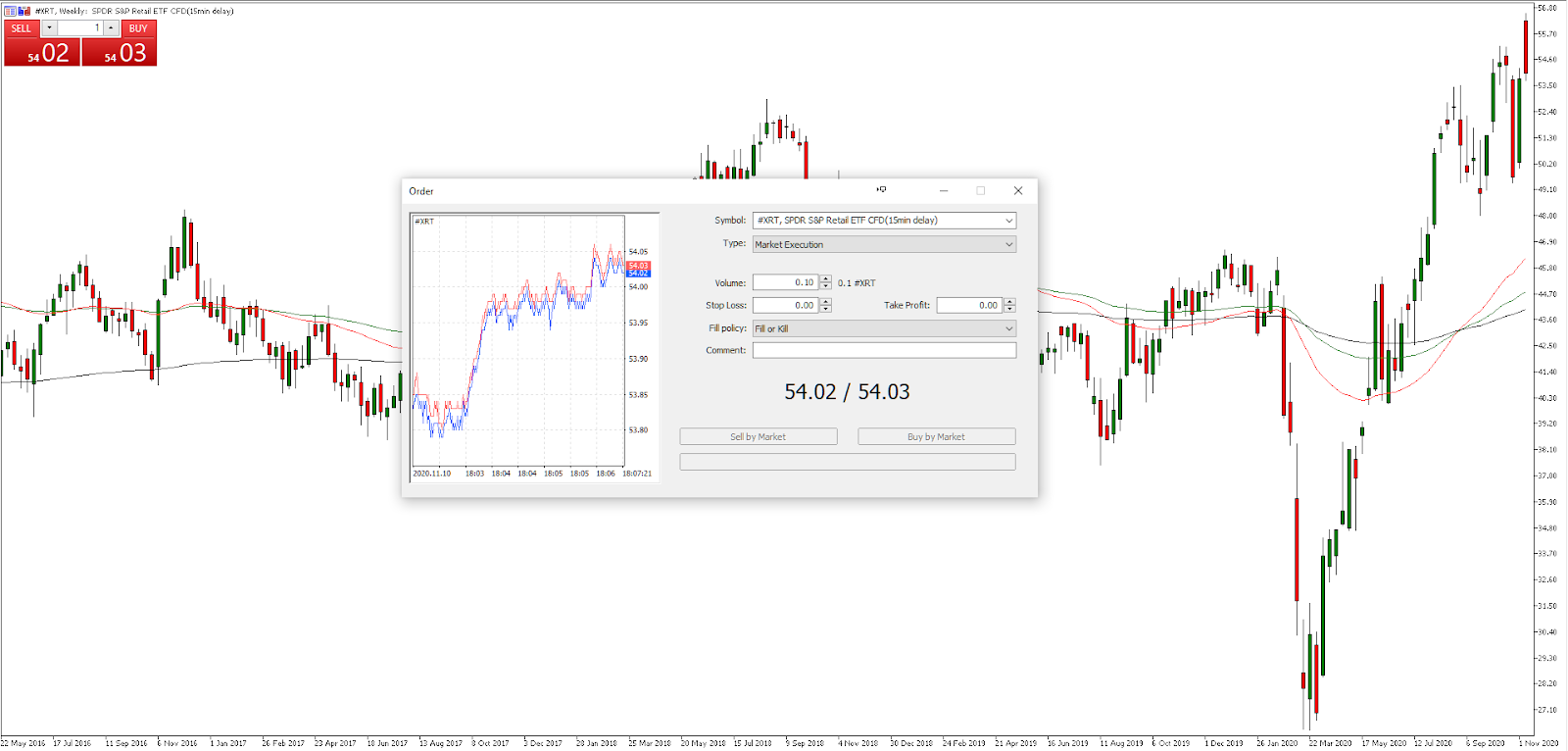
Task: Increase Volume with the up stepper arrow
Action: [x=826, y=279]
